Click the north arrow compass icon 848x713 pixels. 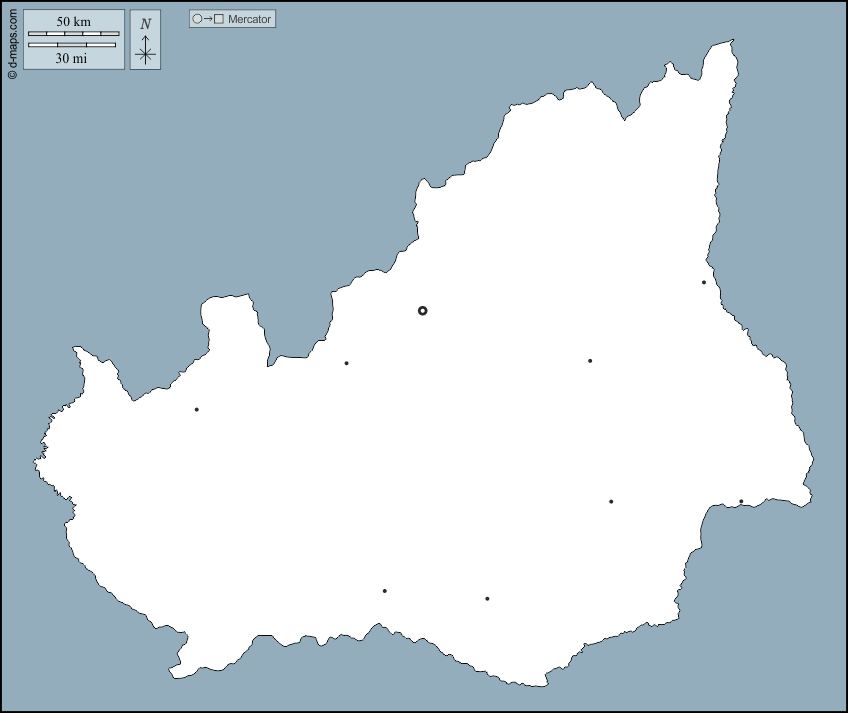point(145,40)
